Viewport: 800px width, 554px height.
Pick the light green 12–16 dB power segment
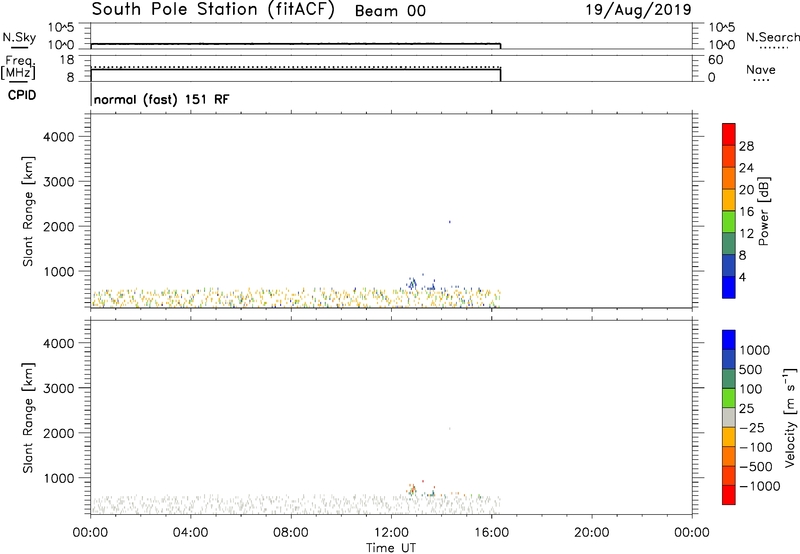click(x=729, y=221)
